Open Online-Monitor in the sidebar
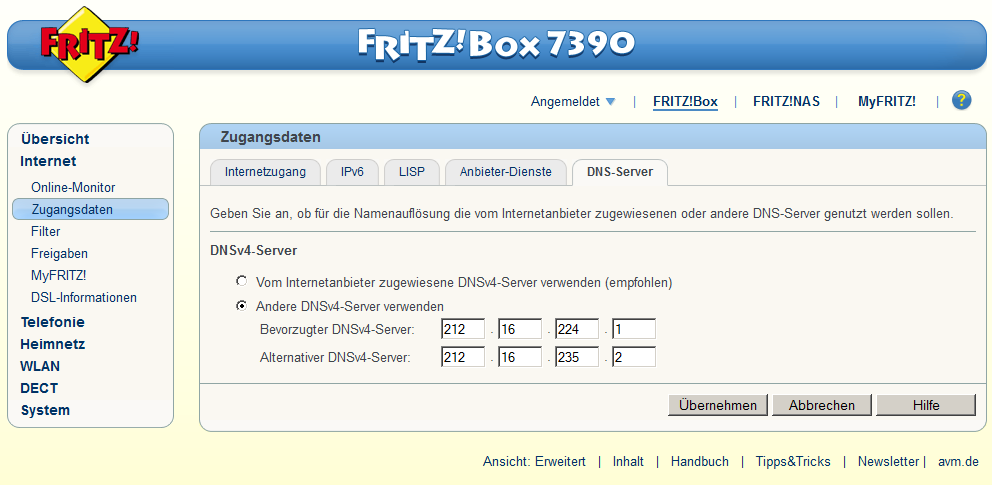992x485 pixels. [x=73, y=187]
